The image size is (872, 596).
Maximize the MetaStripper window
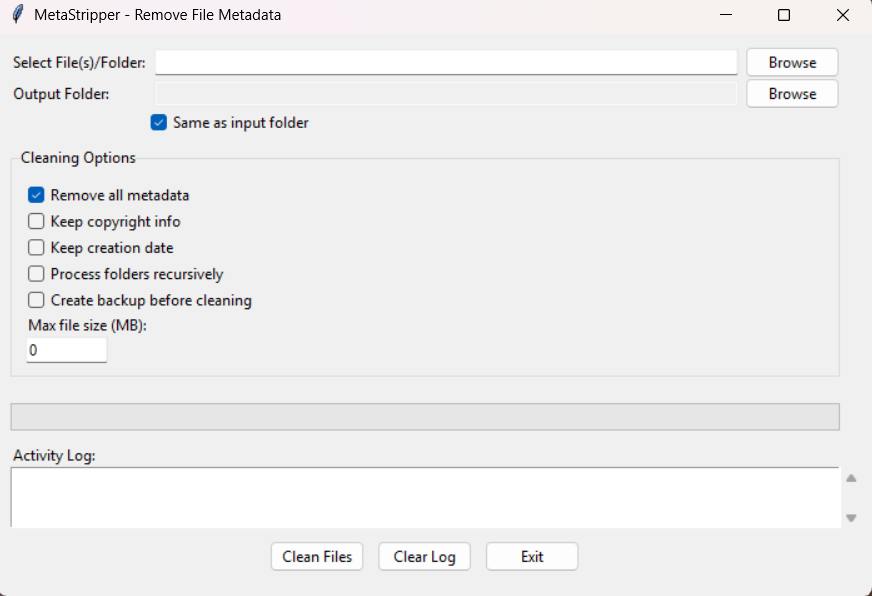(784, 15)
